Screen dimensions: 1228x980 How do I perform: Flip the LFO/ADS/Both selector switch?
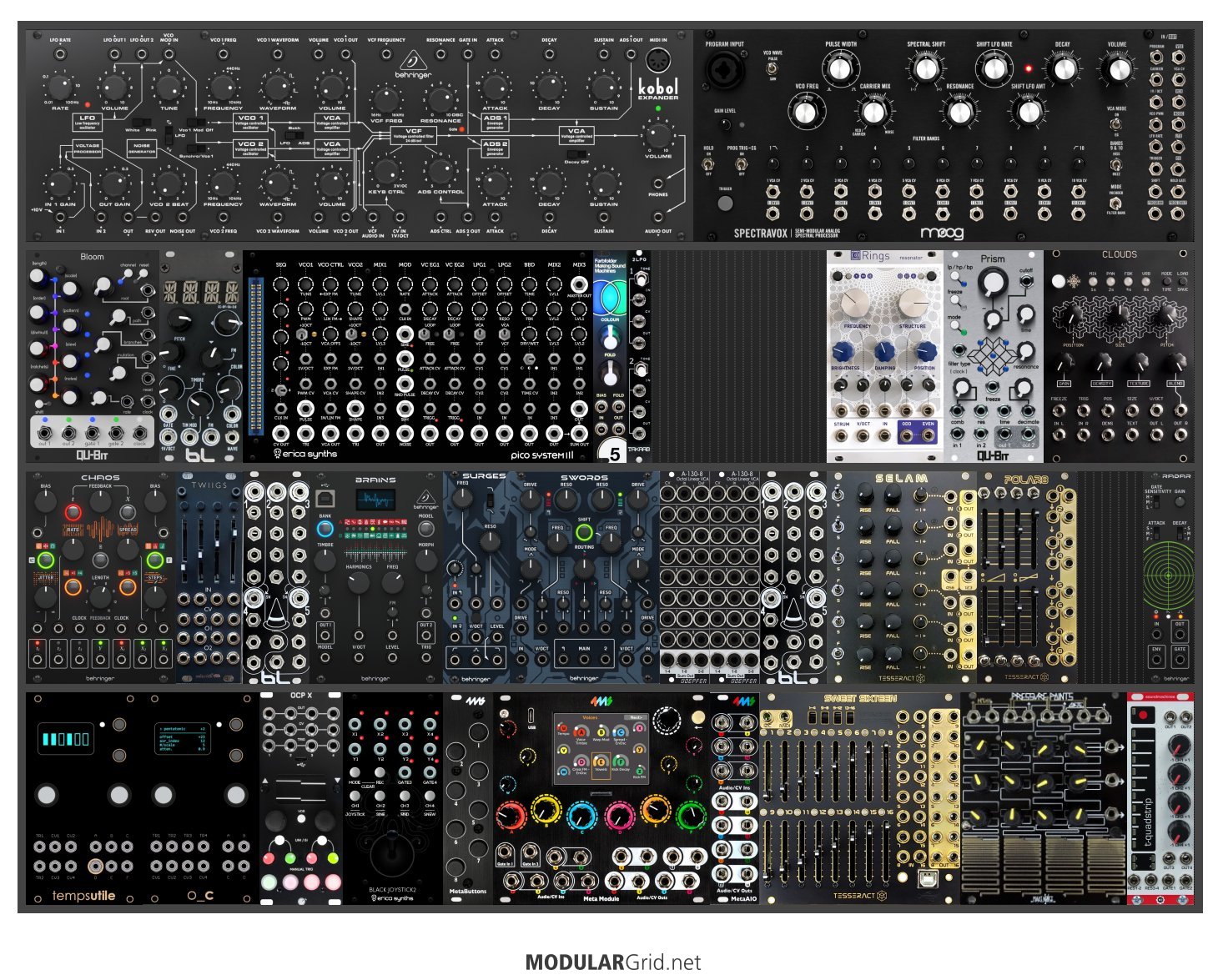[294, 137]
